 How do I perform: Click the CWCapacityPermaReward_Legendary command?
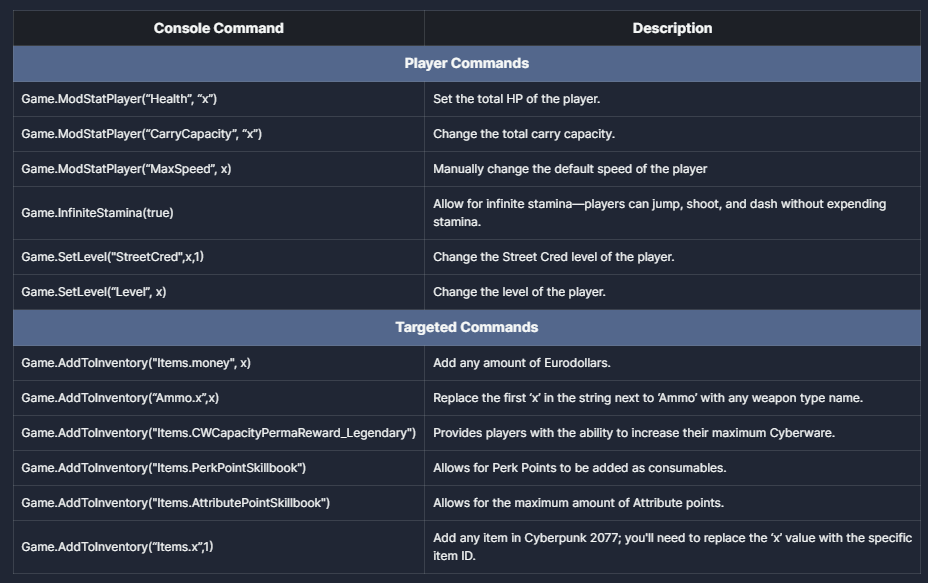(218, 433)
